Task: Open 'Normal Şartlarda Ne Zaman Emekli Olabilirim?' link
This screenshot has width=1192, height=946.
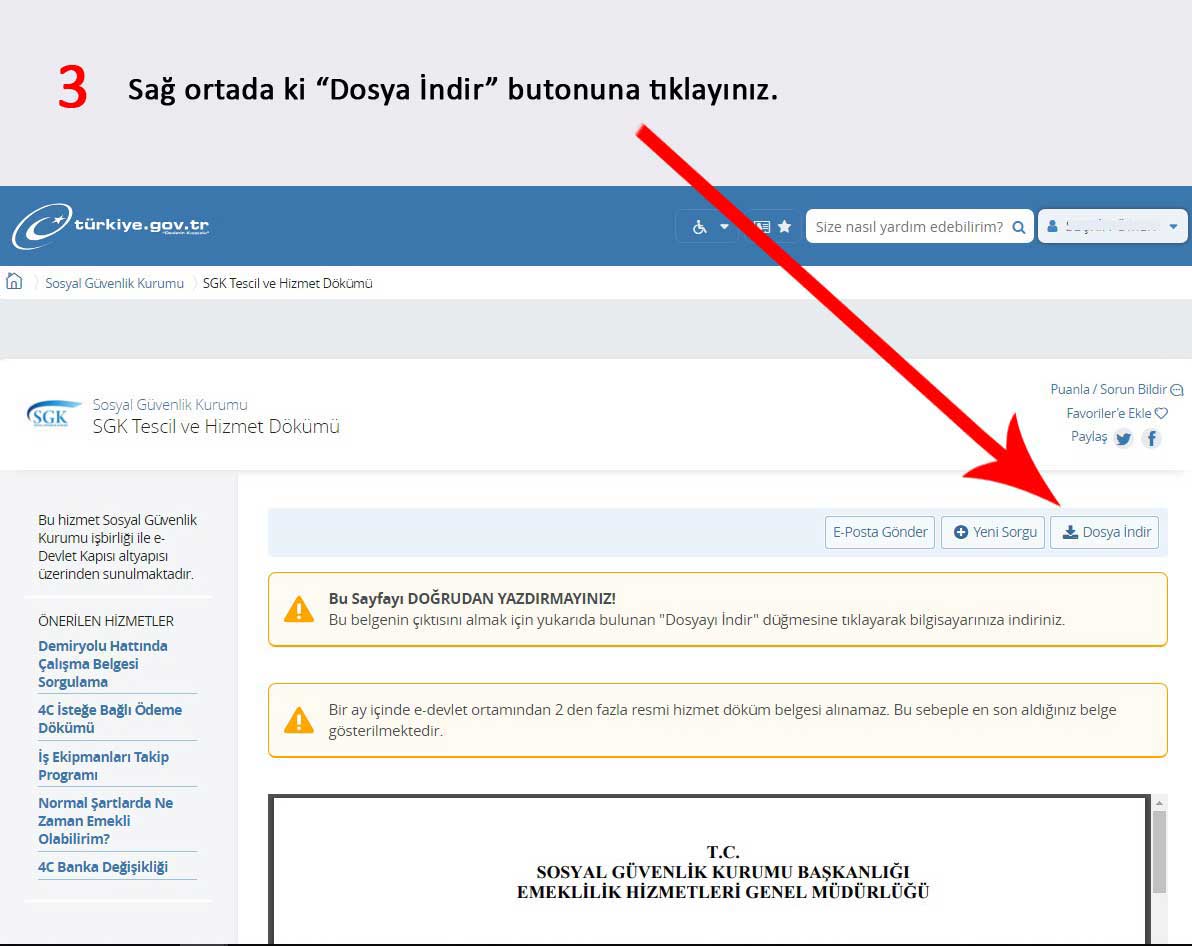Action: pyautogui.click(x=106, y=821)
